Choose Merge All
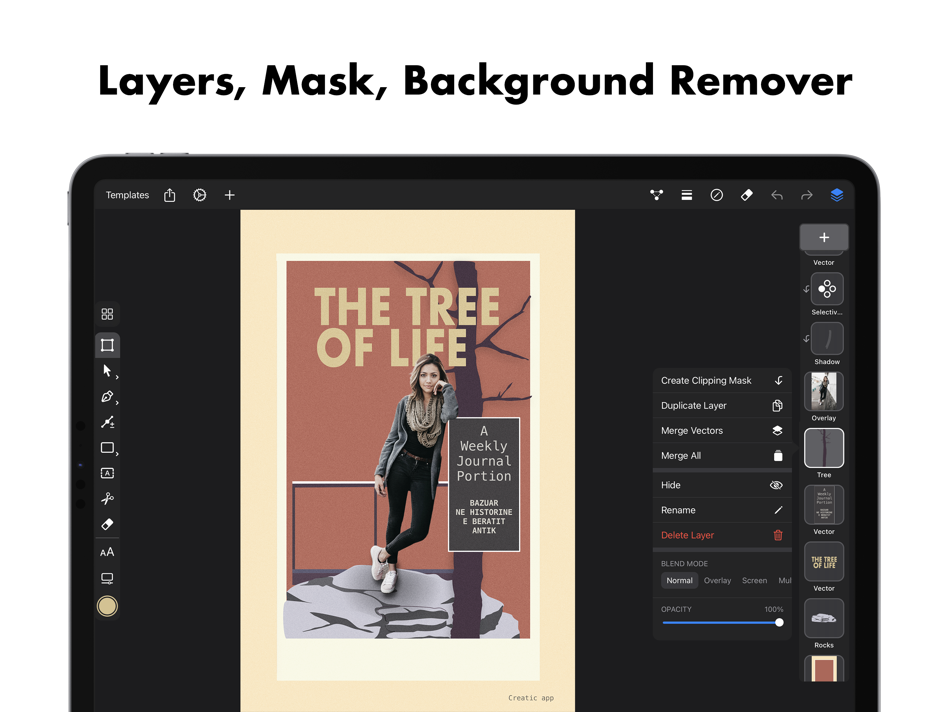The image size is (950, 712). tap(722, 456)
